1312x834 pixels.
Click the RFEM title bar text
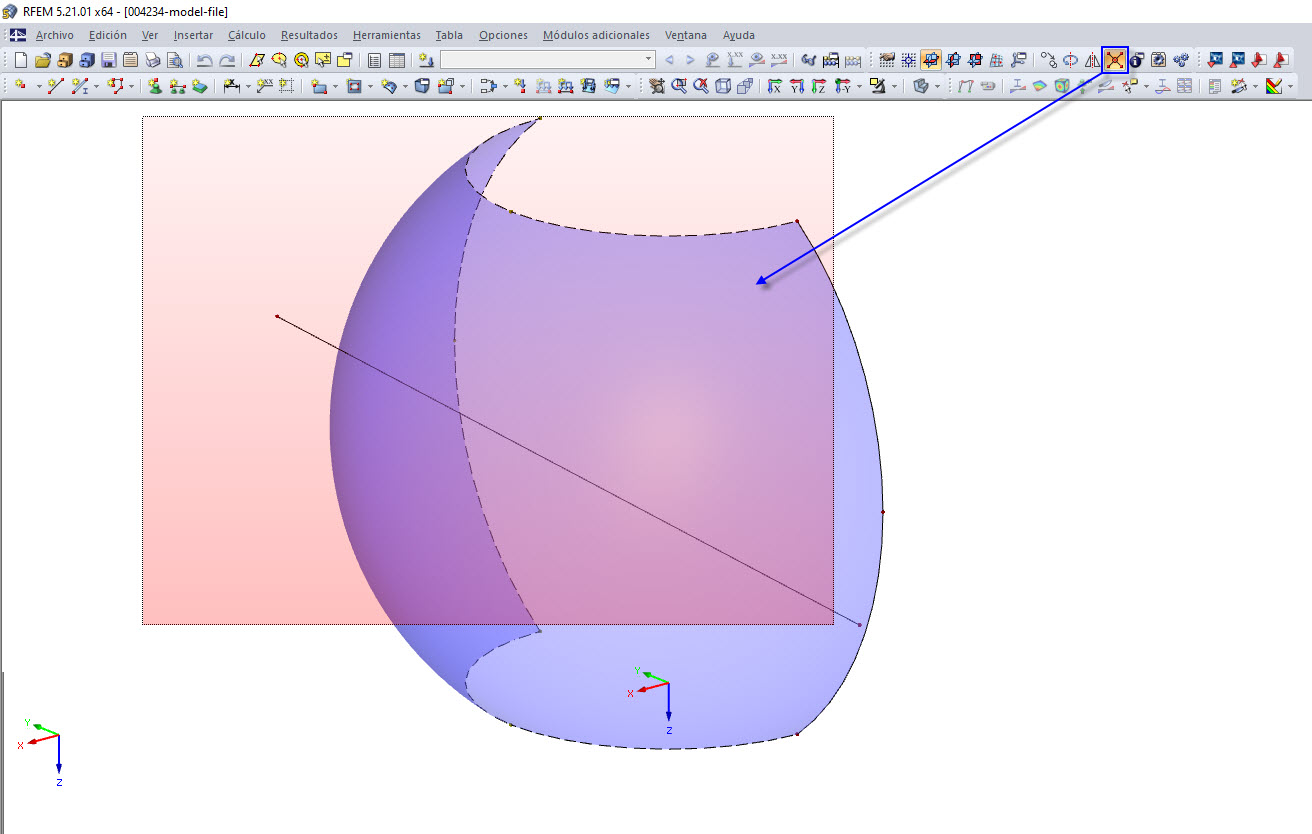tap(125, 11)
